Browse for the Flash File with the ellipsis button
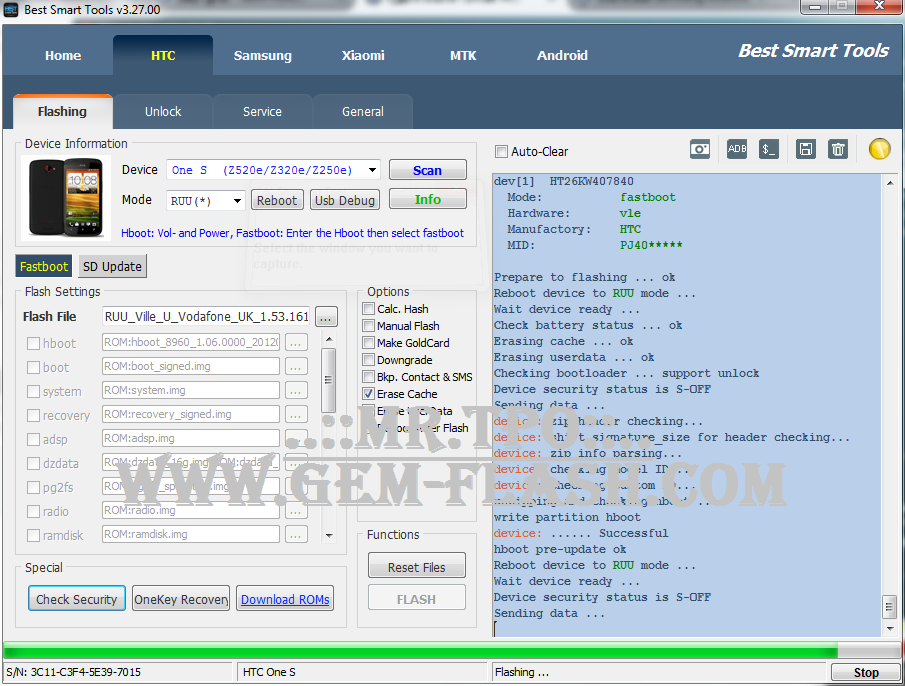This screenshot has width=905, height=686. coord(326,317)
